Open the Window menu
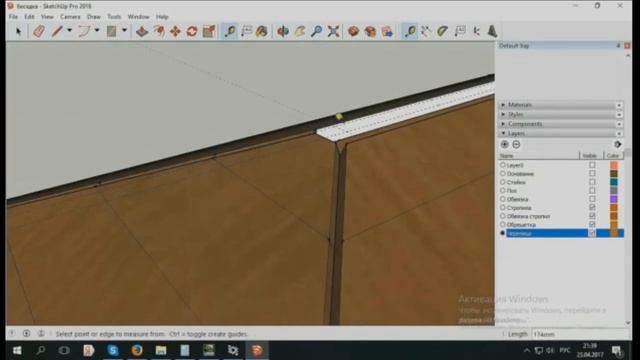This screenshot has width=640, height=360. click(138, 17)
